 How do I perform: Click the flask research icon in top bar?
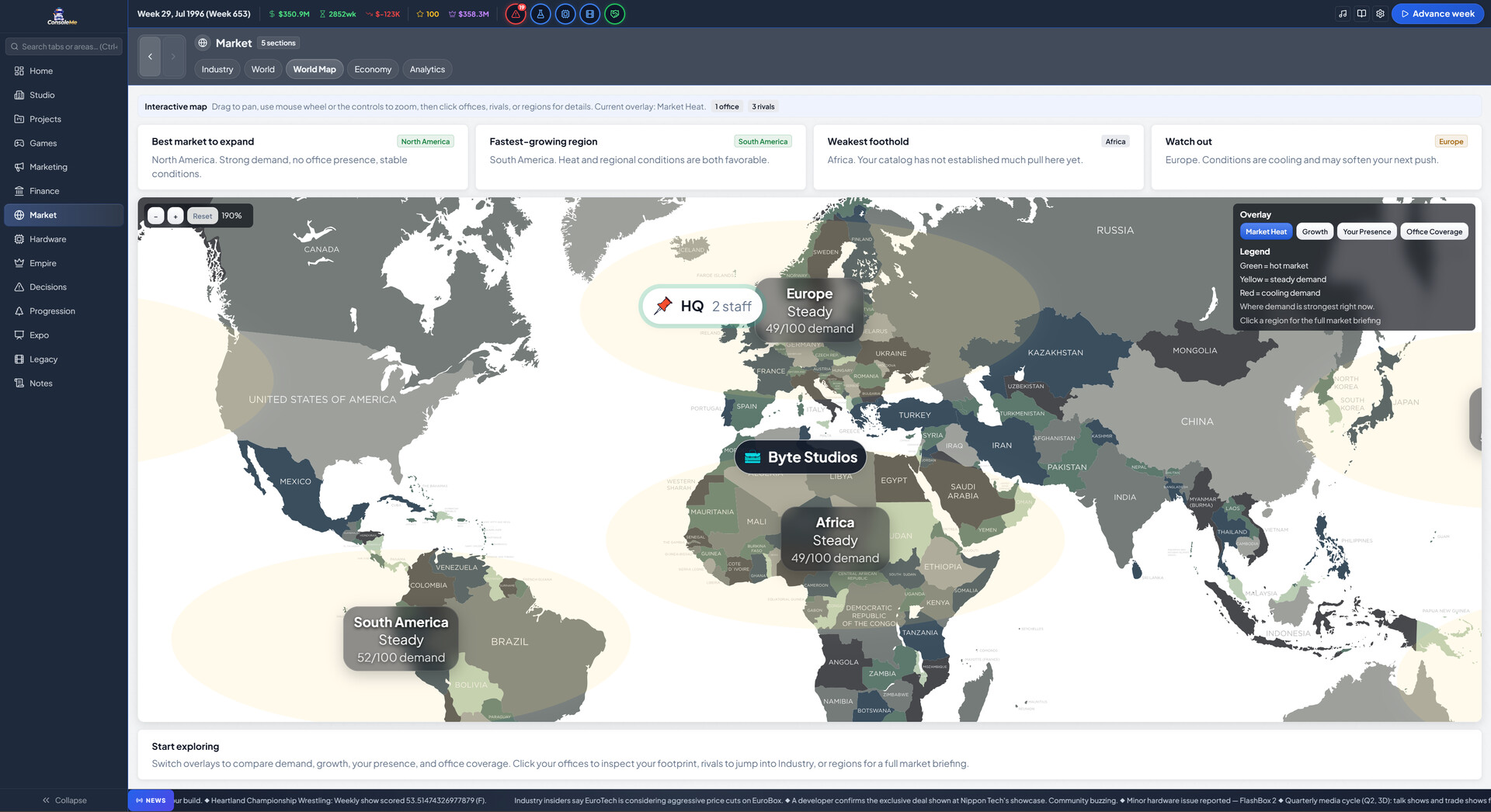(540, 14)
